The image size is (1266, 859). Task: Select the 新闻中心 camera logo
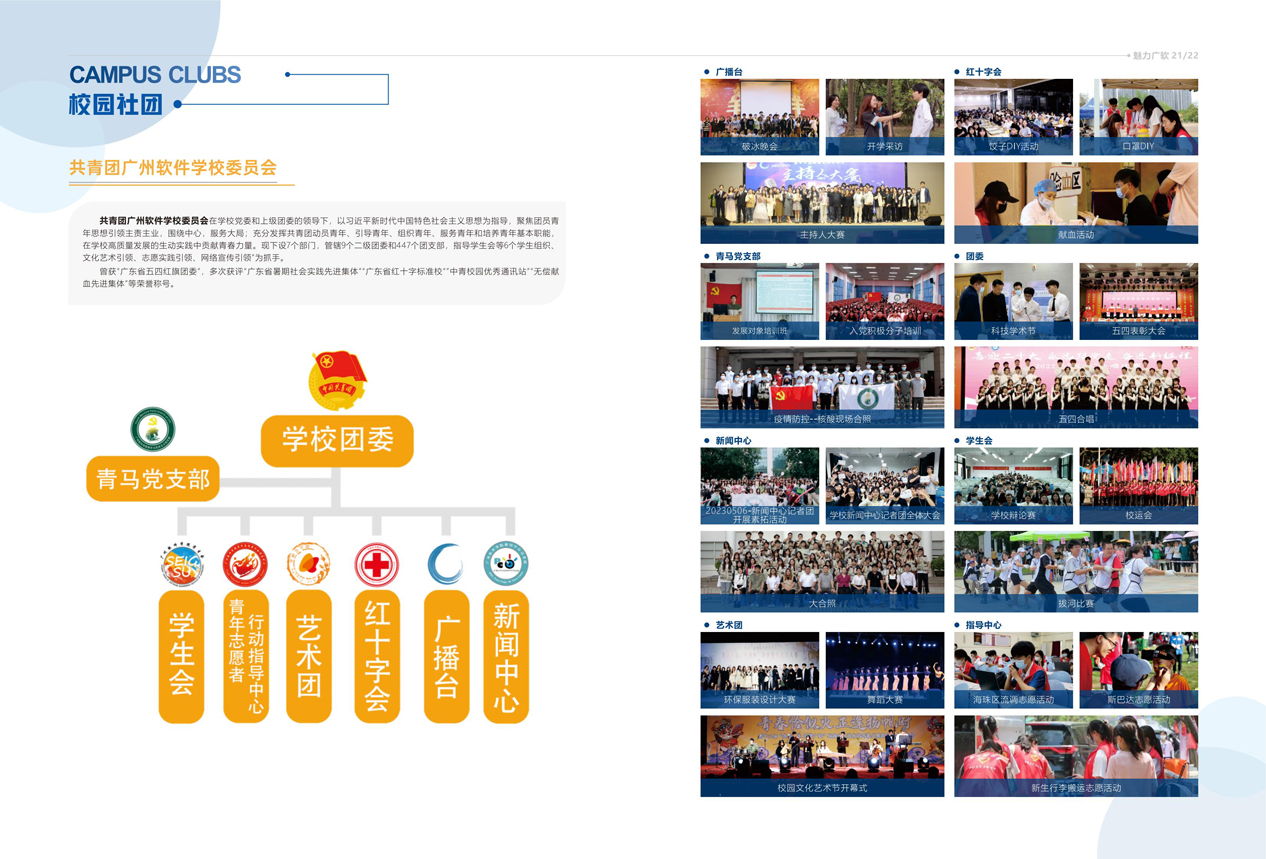pos(506,565)
